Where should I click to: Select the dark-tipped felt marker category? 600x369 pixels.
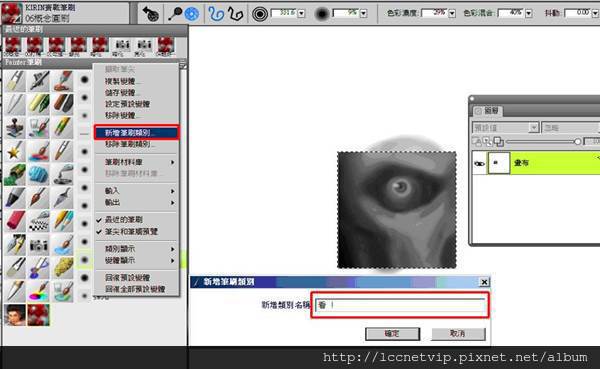click(x=15, y=198)
